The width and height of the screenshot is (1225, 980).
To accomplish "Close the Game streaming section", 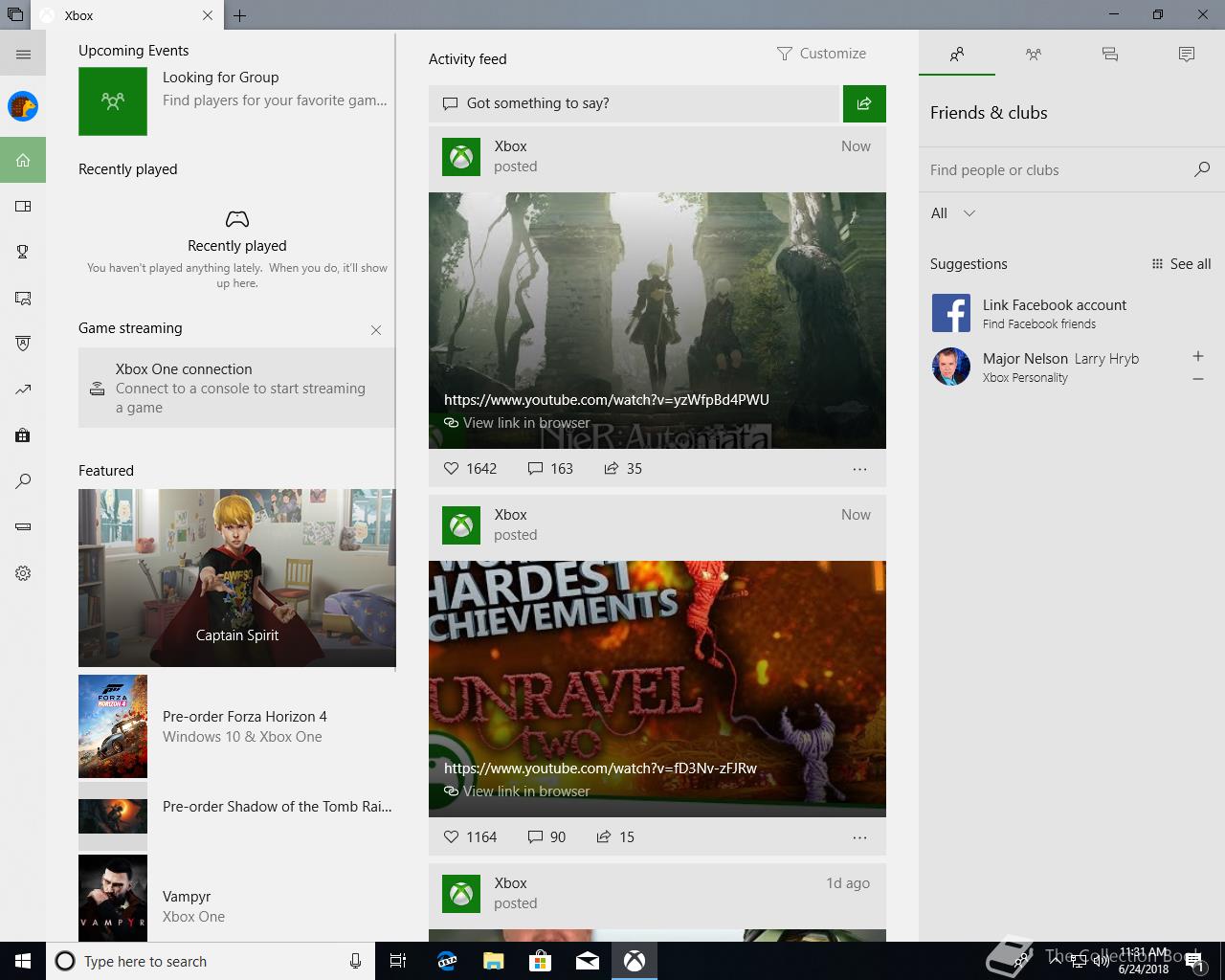I will click(x=376, y=330).
